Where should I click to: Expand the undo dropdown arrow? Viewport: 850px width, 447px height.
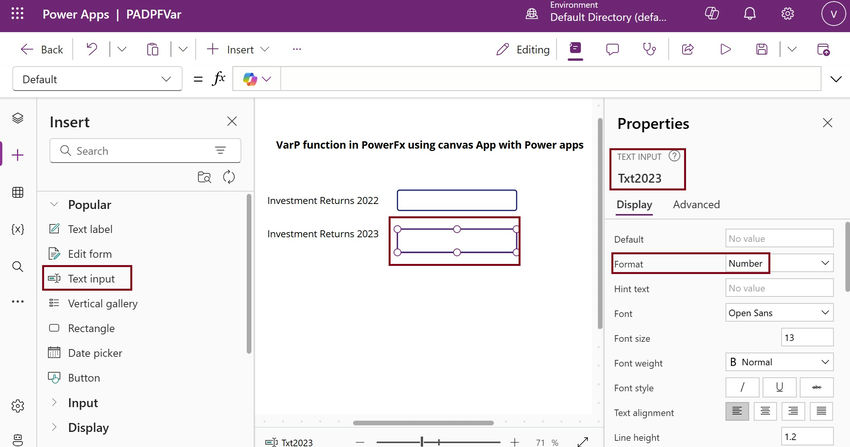(x=122, y=49)
